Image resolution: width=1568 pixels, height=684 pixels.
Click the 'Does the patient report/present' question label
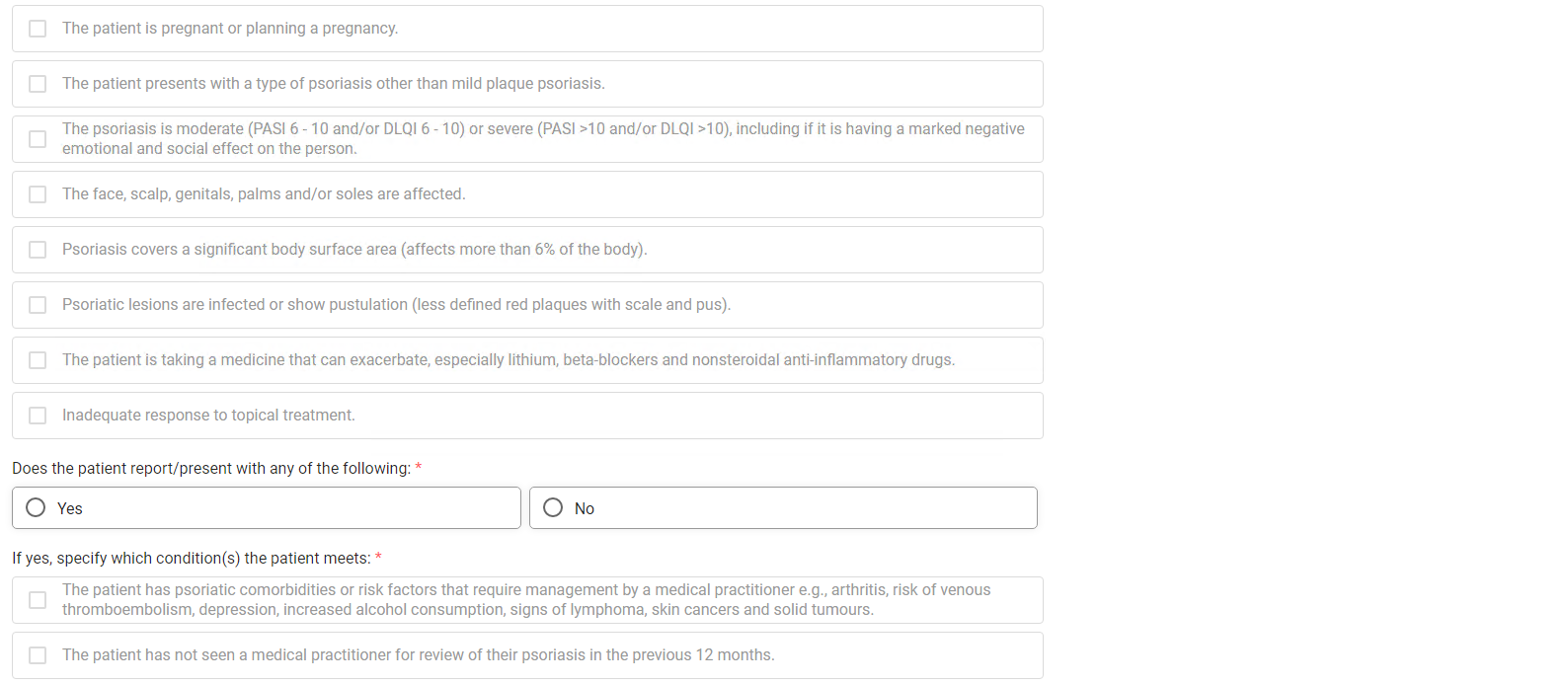[x=211, y=468]
